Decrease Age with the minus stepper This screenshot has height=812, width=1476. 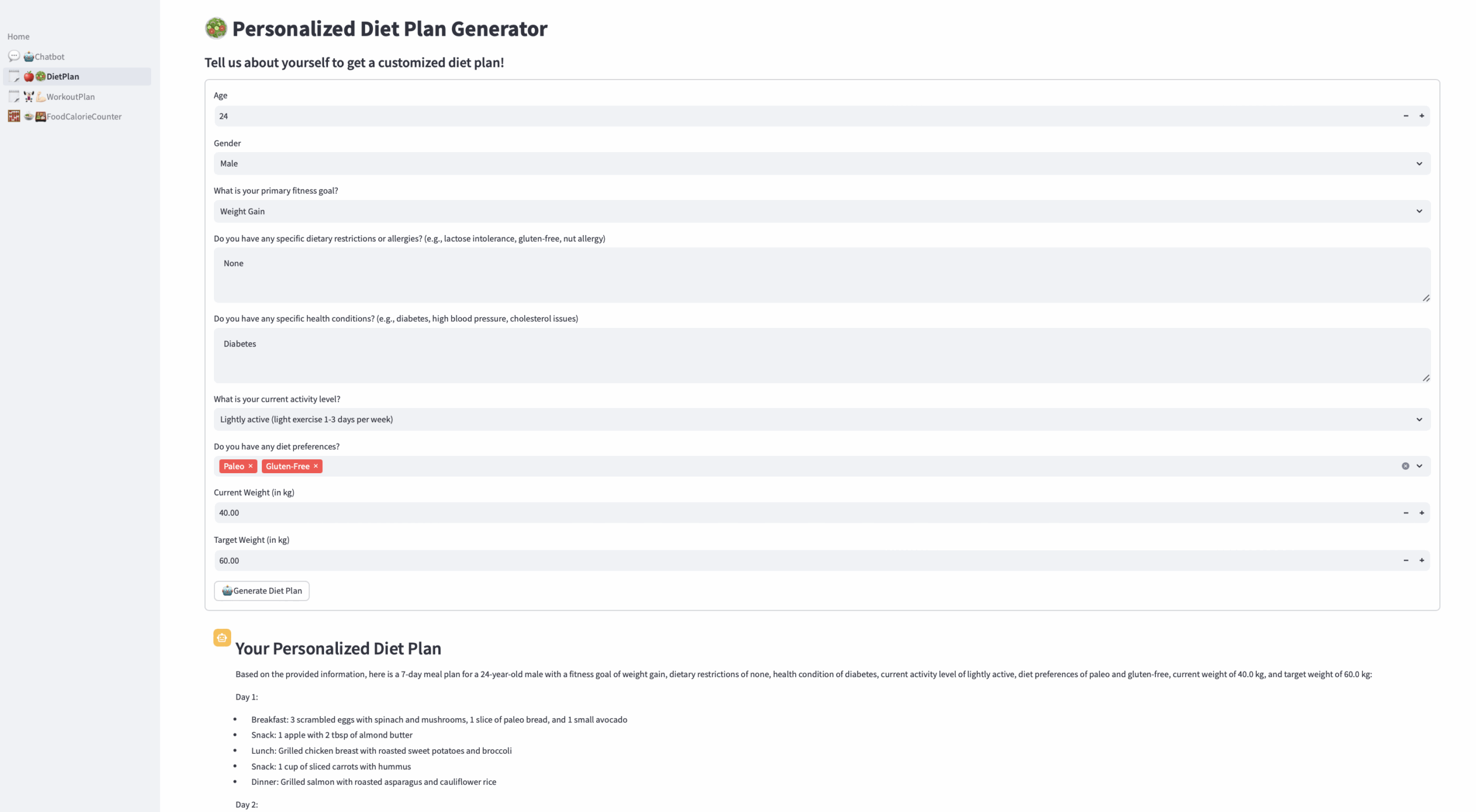click(x=1406, y=116)
